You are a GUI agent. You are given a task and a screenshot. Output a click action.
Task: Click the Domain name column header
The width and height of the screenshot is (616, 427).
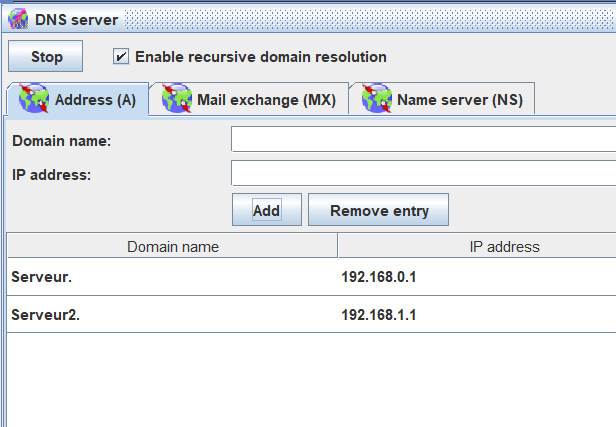click(x=172, y=246)
